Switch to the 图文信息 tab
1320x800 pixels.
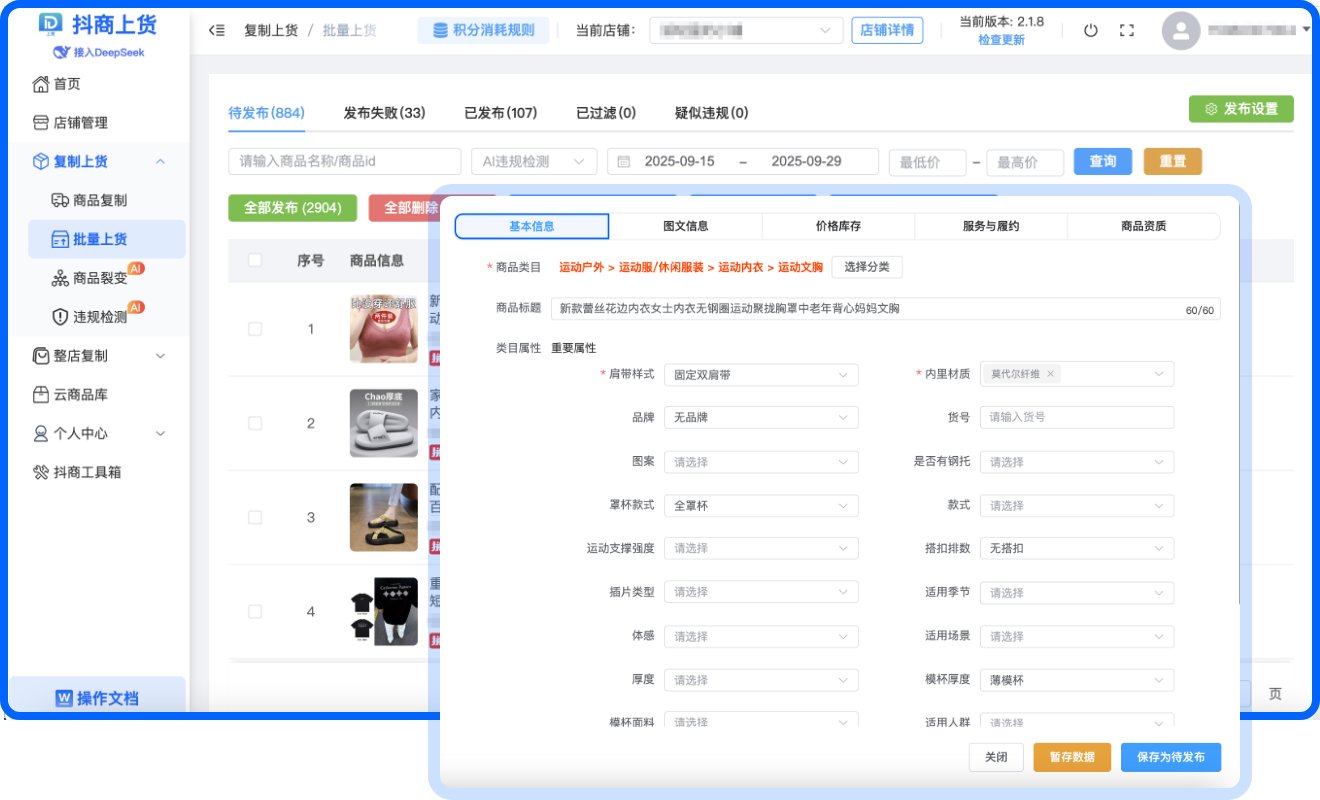click(685, 227)
